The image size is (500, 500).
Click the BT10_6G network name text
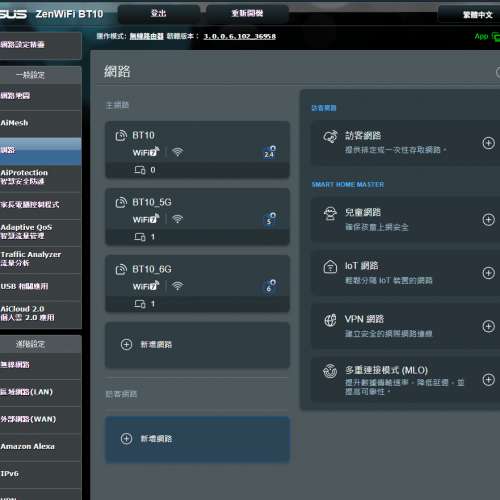[x=152, y=269]
